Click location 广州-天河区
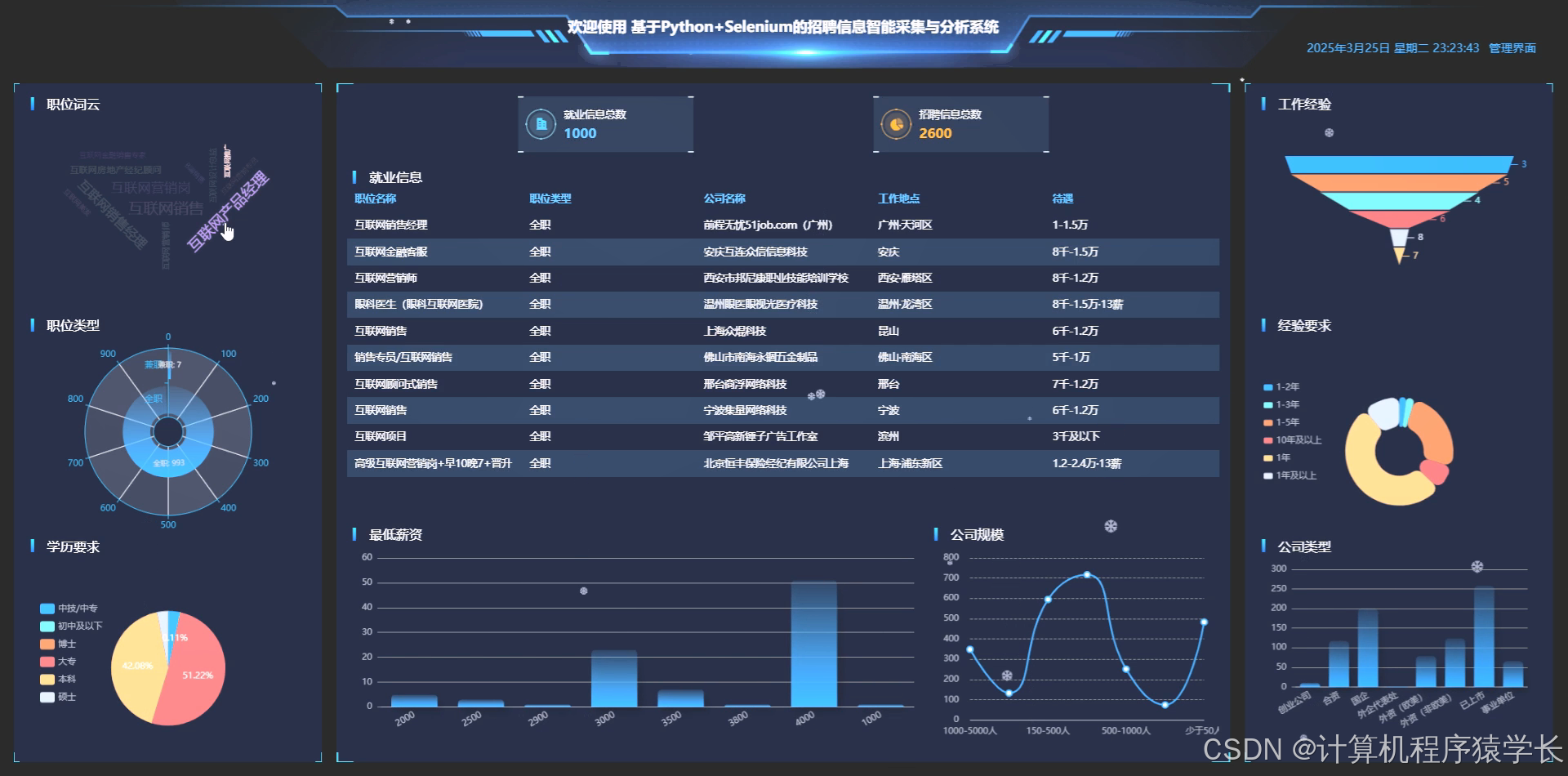The width and height of the screenshot is (1568, 776). (905, 225)
